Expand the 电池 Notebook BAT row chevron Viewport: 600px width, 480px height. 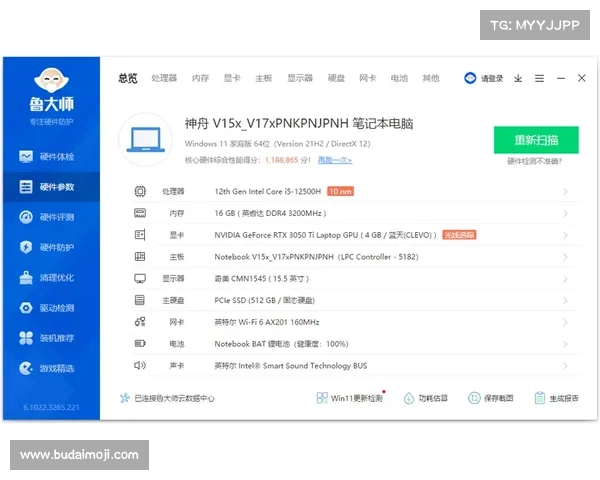coord(565,344)
